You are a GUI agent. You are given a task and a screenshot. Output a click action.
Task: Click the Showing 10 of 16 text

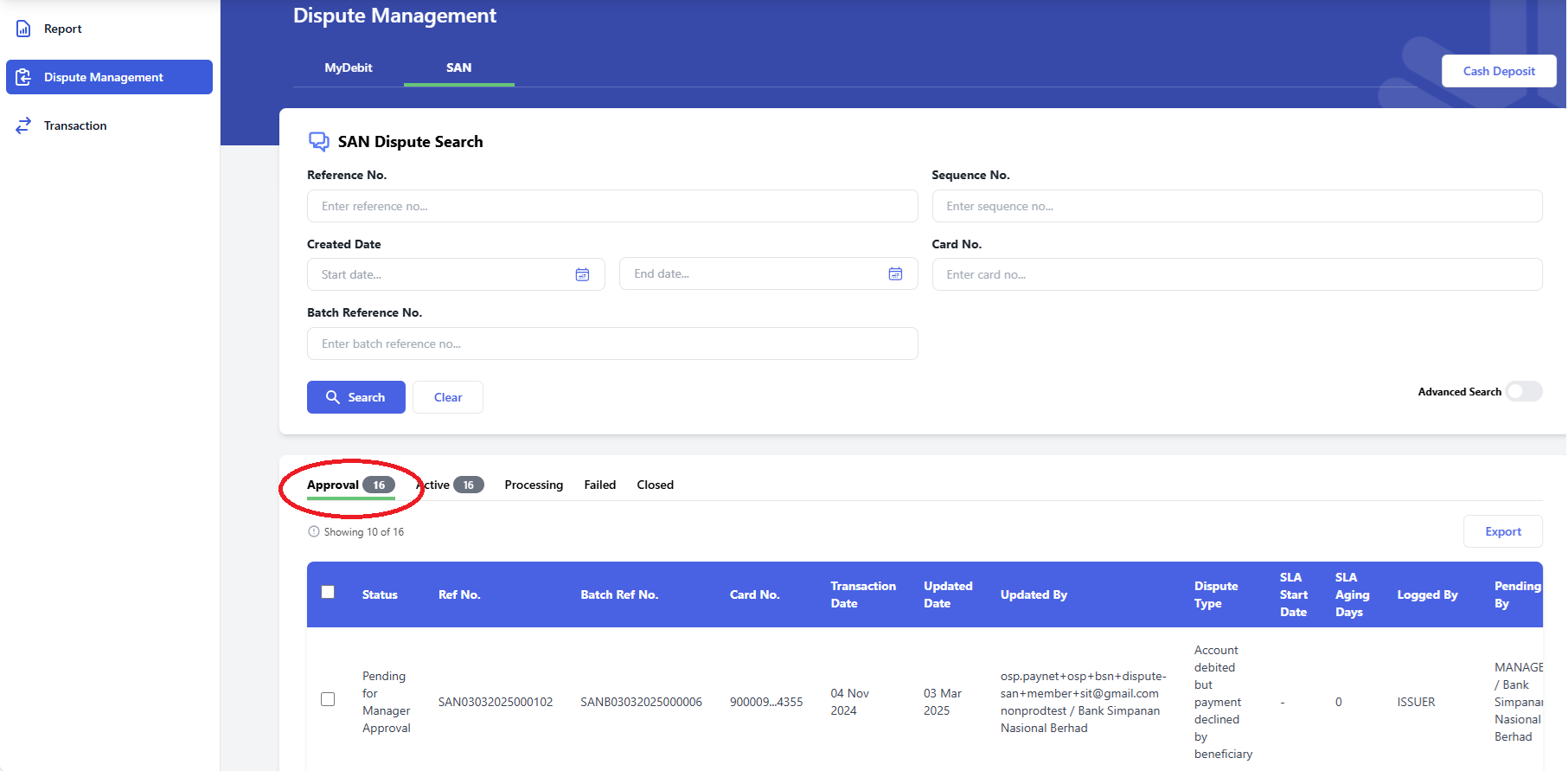click(x=363, y=531)
